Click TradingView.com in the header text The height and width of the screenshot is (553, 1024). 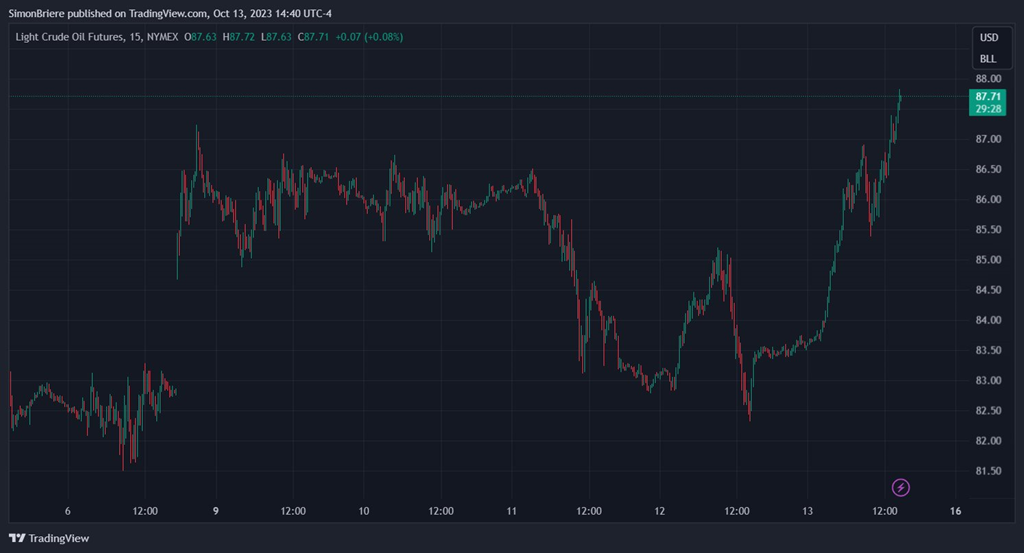(168, 13)
